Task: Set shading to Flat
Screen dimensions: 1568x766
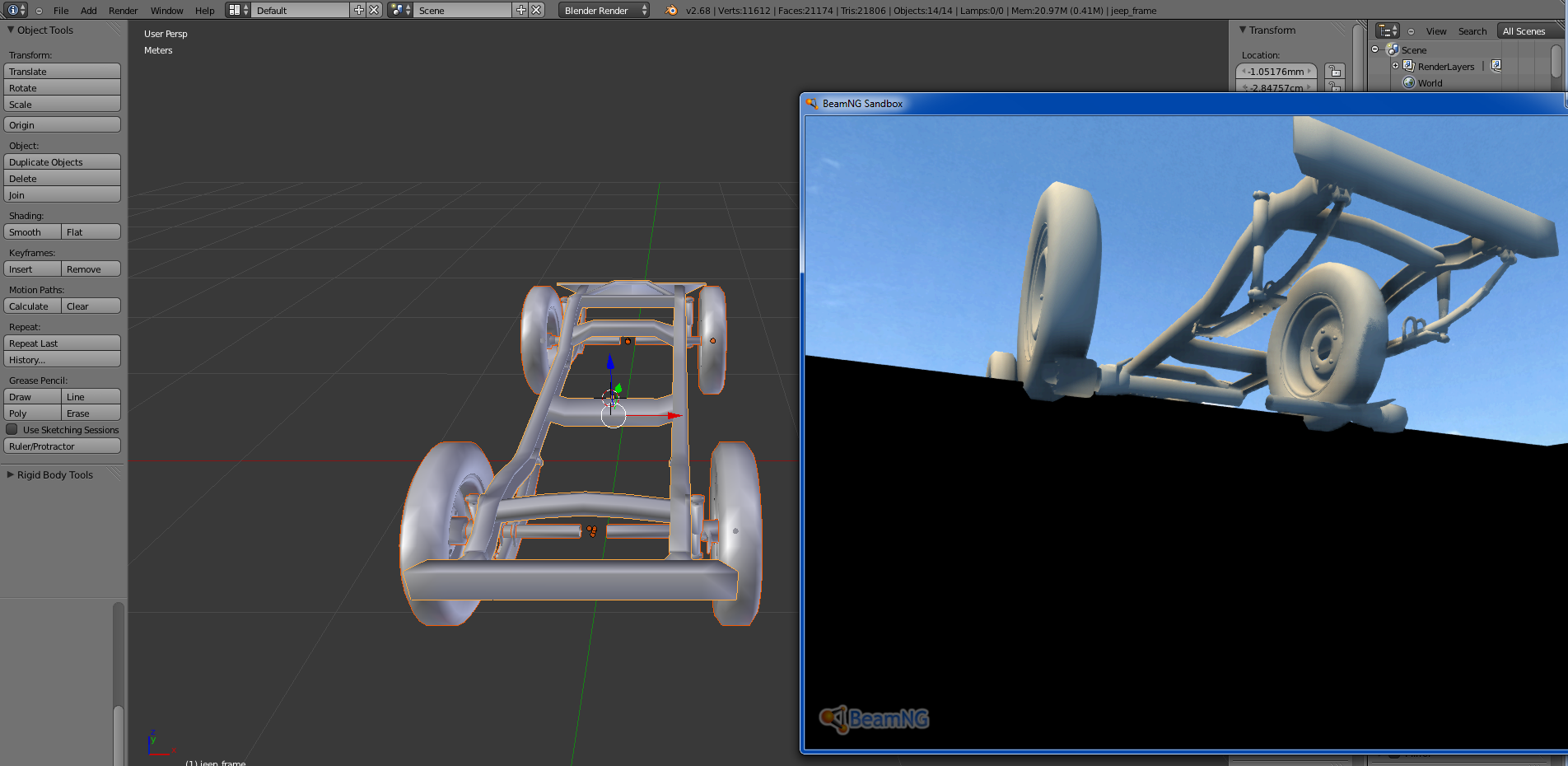Action: coord(91,231)
